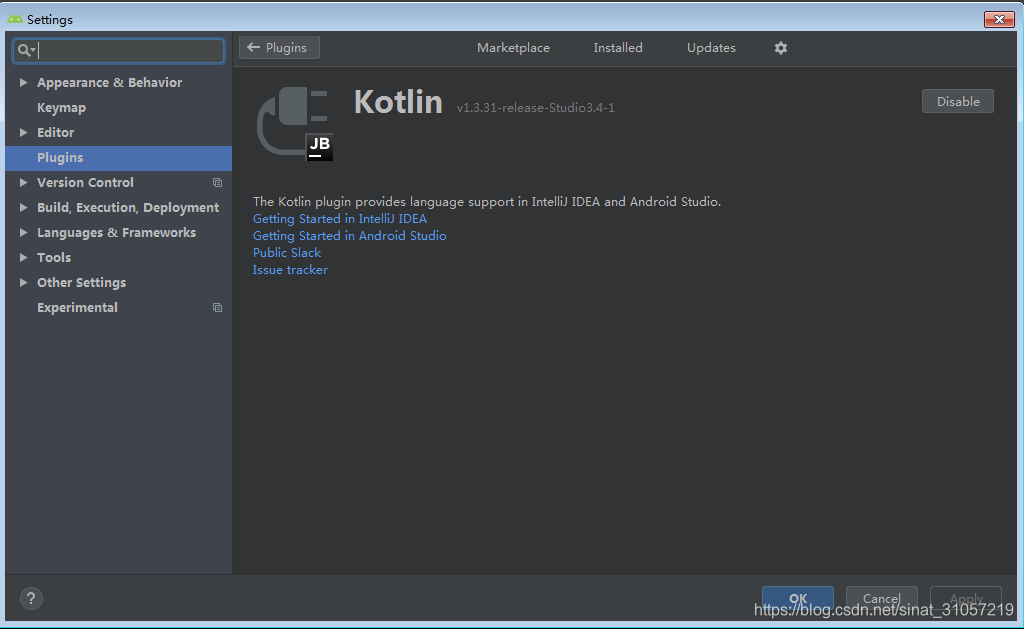Click the Kotlin plugin description sentence

tap(487, 202)
